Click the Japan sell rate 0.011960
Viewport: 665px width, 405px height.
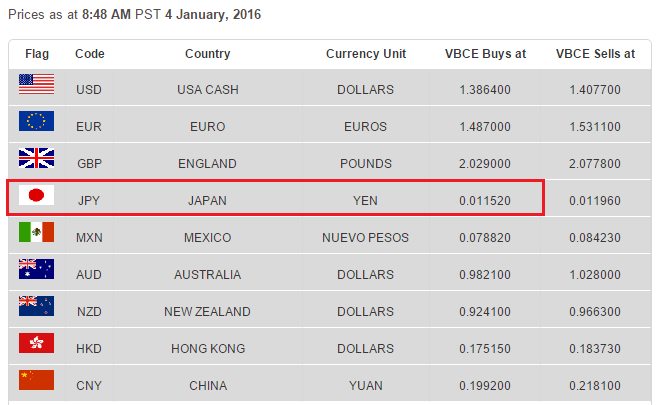point(595,201)
